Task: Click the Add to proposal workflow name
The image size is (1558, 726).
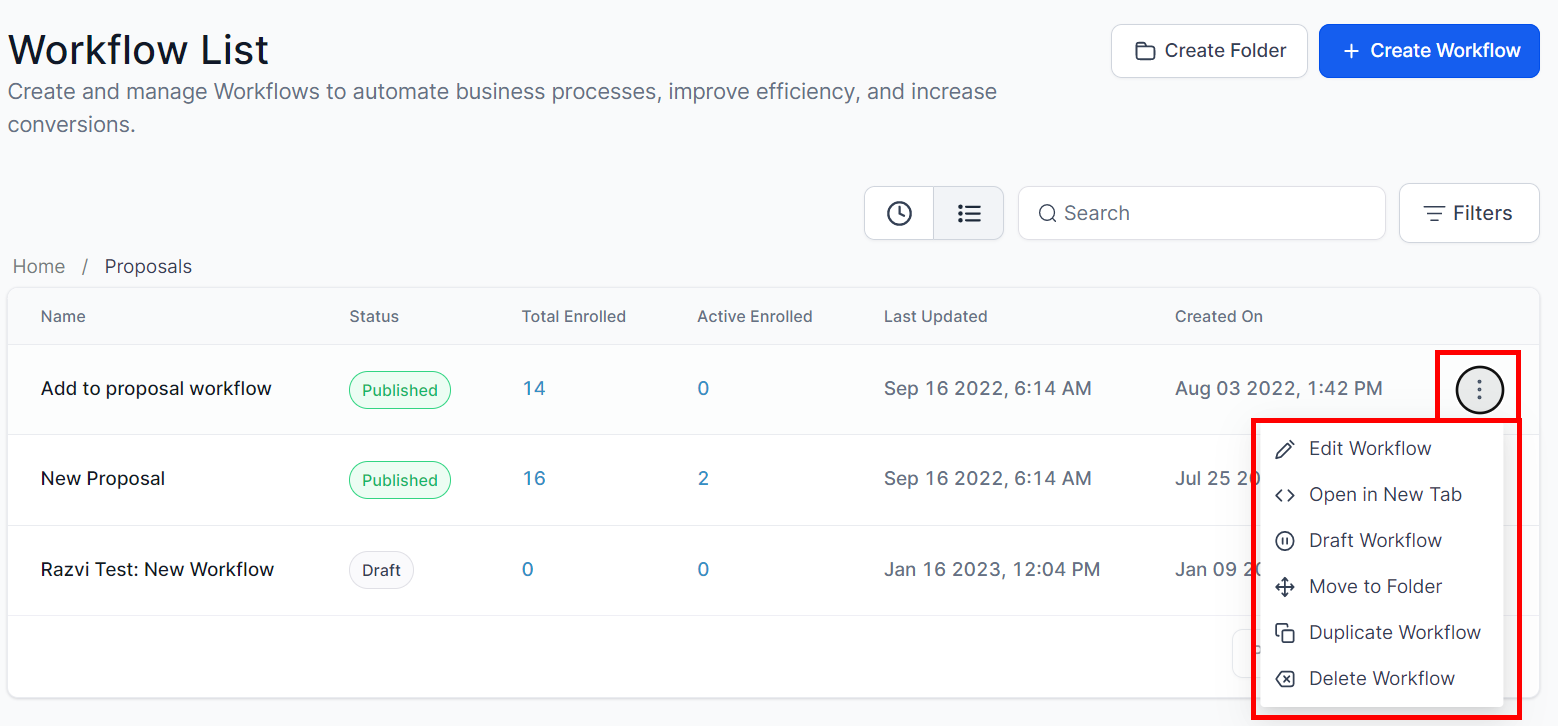Action: click(x=156, y=389)
